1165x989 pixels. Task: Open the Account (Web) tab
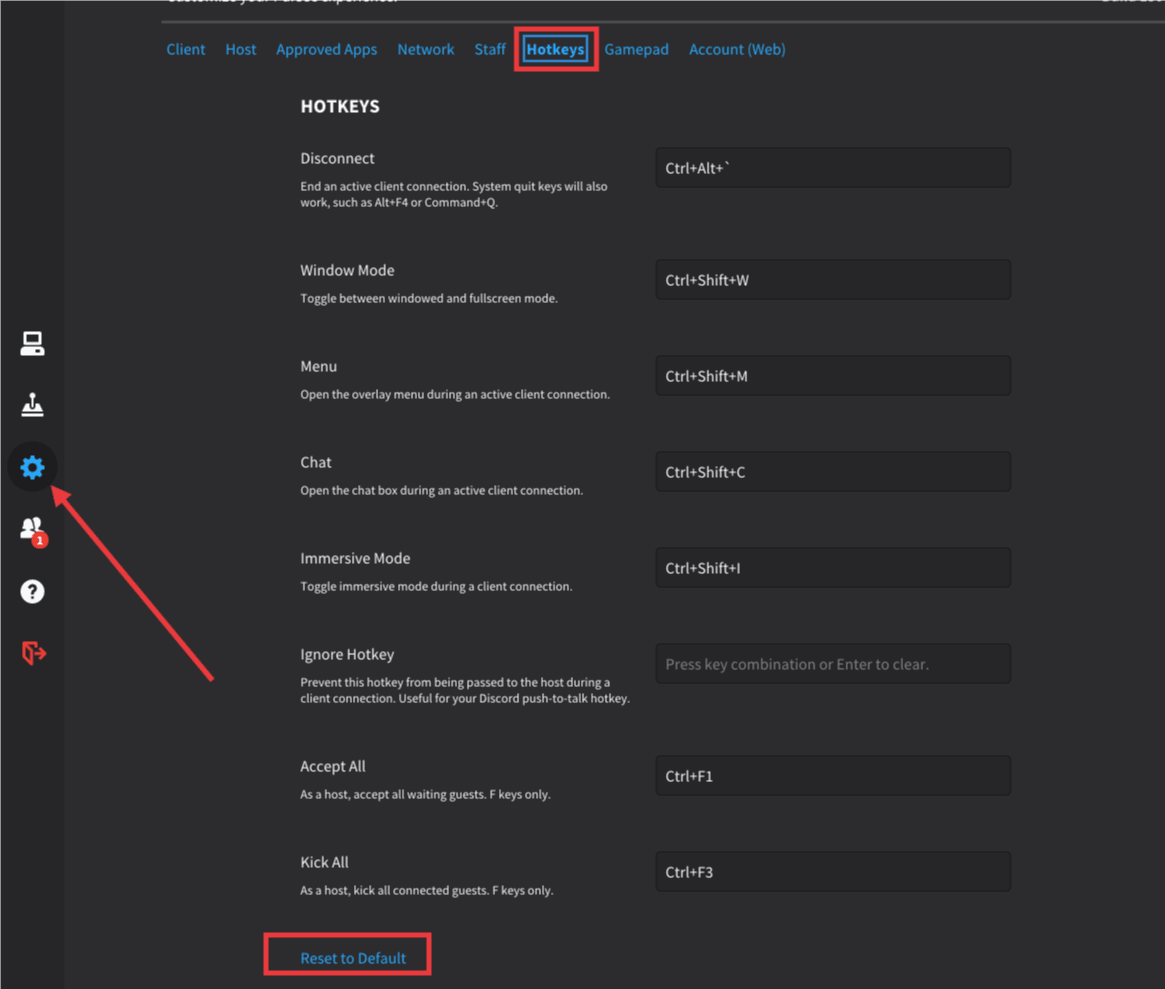click(x=736, y=49)
